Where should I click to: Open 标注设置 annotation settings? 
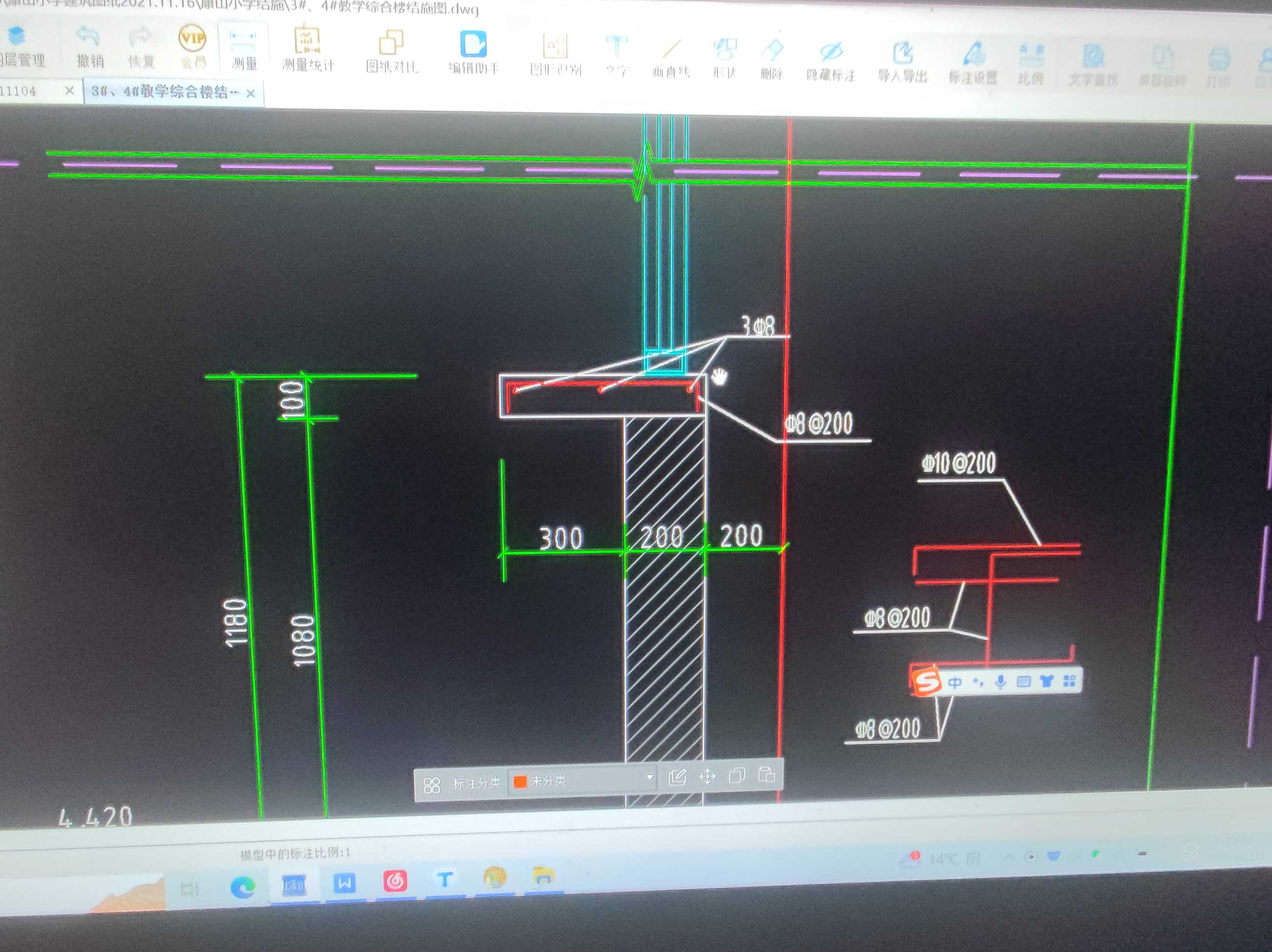(973, 63)
